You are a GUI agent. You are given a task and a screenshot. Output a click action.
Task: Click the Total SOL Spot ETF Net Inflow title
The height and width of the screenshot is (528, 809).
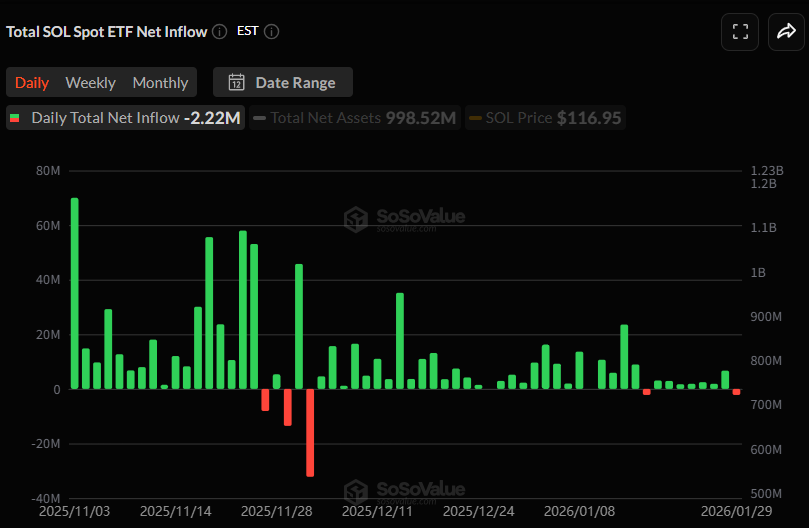pyautogui.click(x=106, y=32)
